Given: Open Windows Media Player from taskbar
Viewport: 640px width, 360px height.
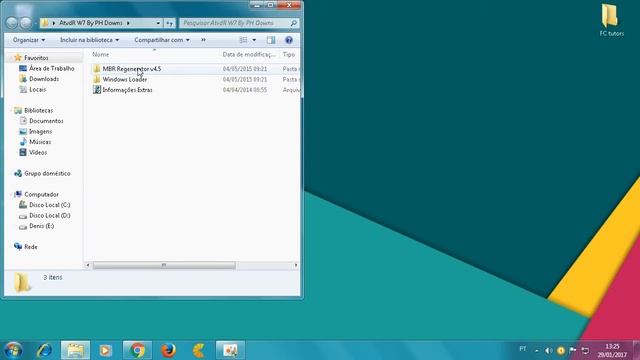Looking at the screenshot, I should coord(106,350).
